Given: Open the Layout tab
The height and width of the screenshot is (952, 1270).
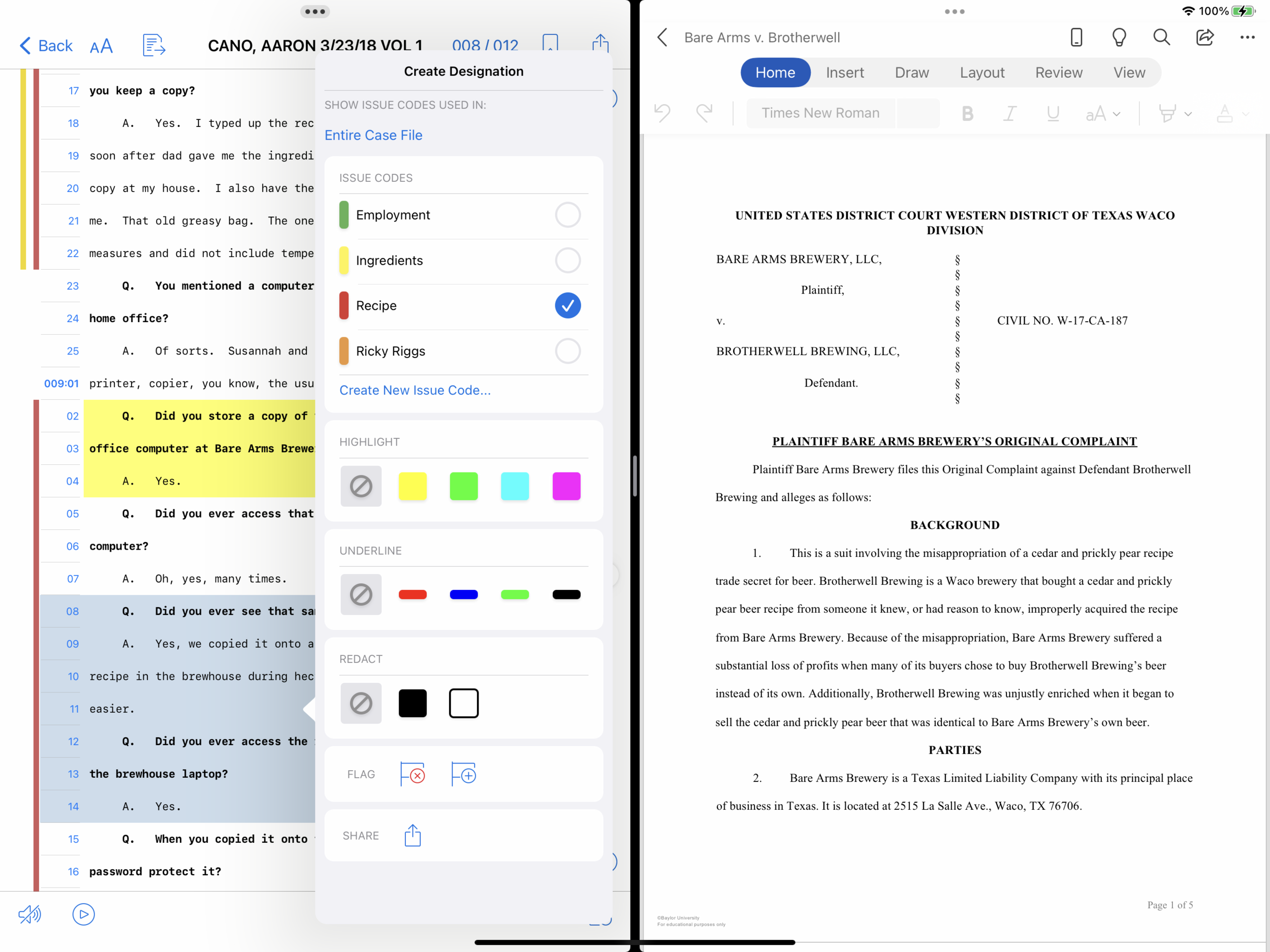Looking at the screenshot, I should point(982,73).
